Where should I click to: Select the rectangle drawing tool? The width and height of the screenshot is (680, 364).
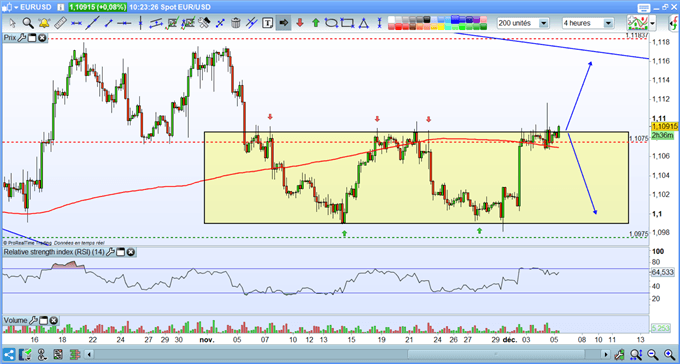coord(347,23)
